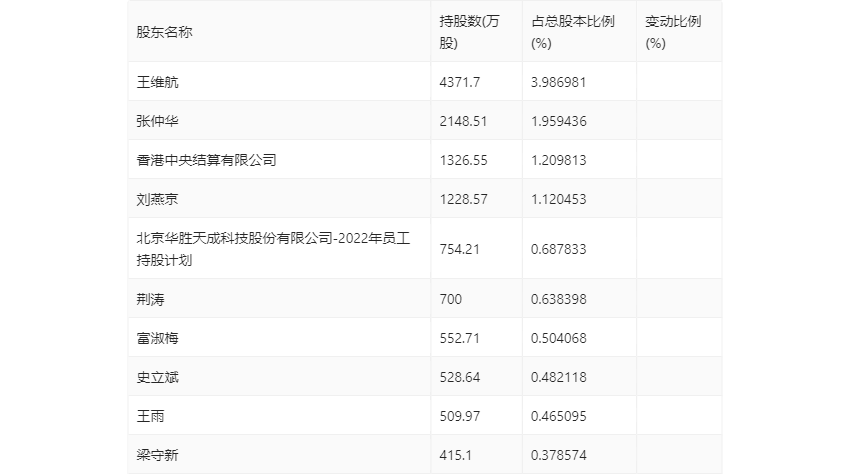Image resolution: width=850 pixels, height=474 pixels.
Task: Select shareholder name 荆涛
Action: pyautogui.click(x=150, y=299)
